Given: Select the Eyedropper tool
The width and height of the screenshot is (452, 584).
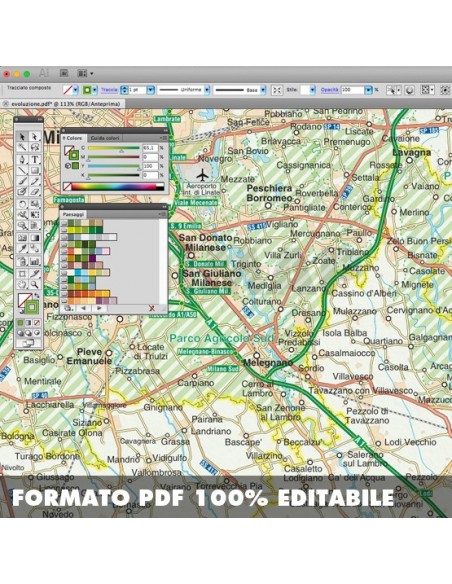Looking at the screenshot, I should tap(22, 249).
